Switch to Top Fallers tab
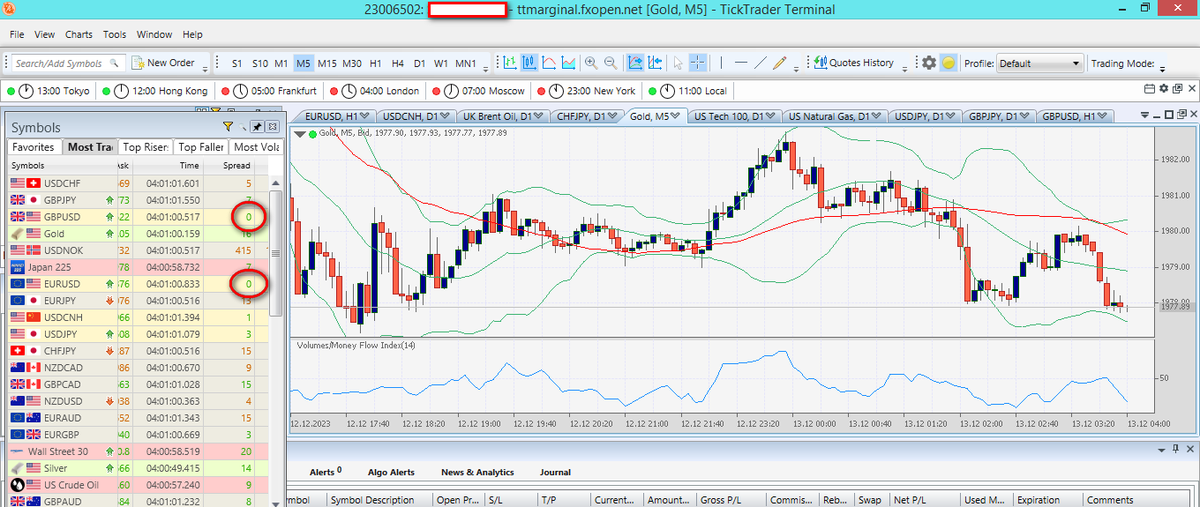The height and width of the screenshot is (507, 1200). (202, 147)
